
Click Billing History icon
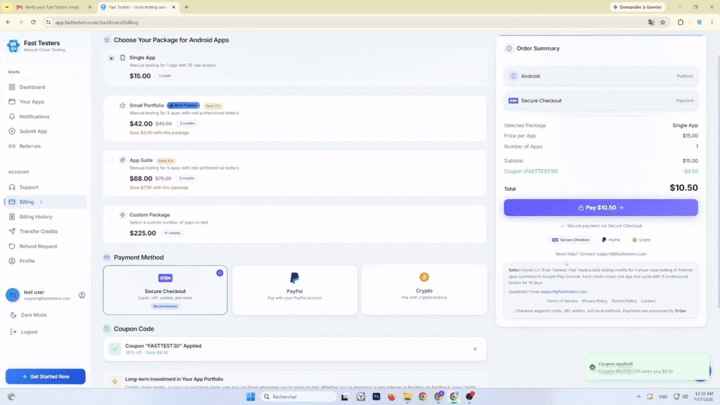[x=12, y=217]
